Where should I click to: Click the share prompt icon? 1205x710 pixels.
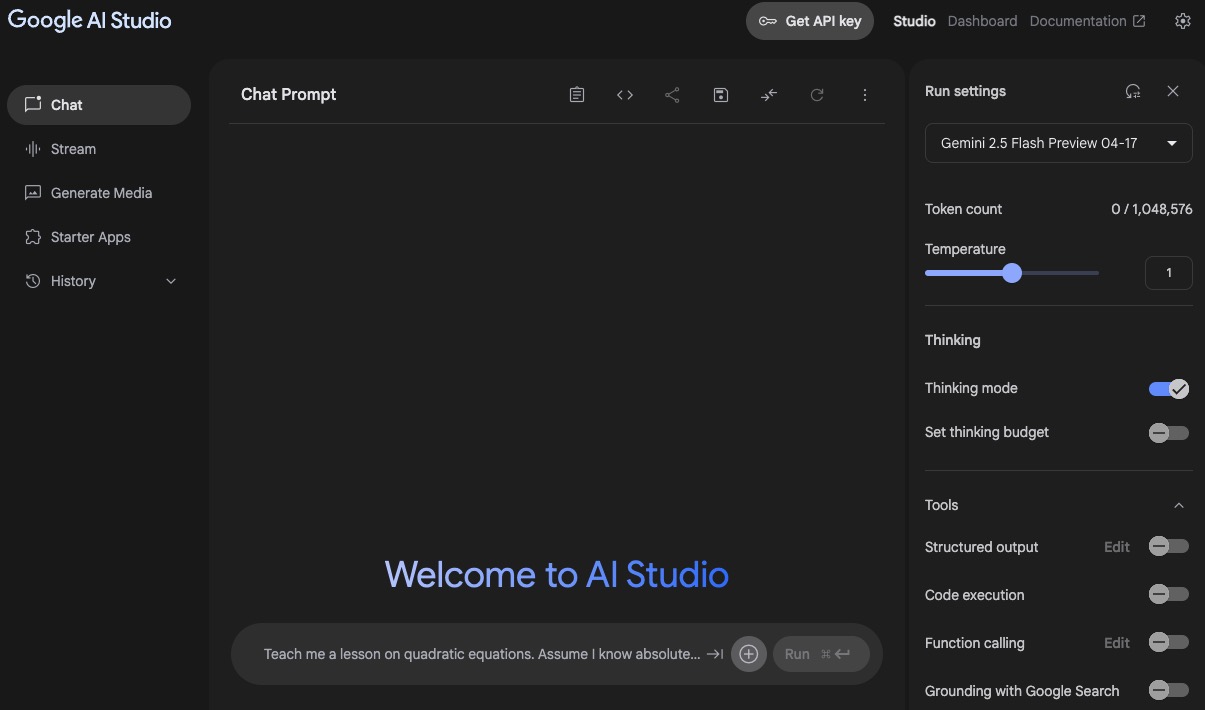point(672,95)
